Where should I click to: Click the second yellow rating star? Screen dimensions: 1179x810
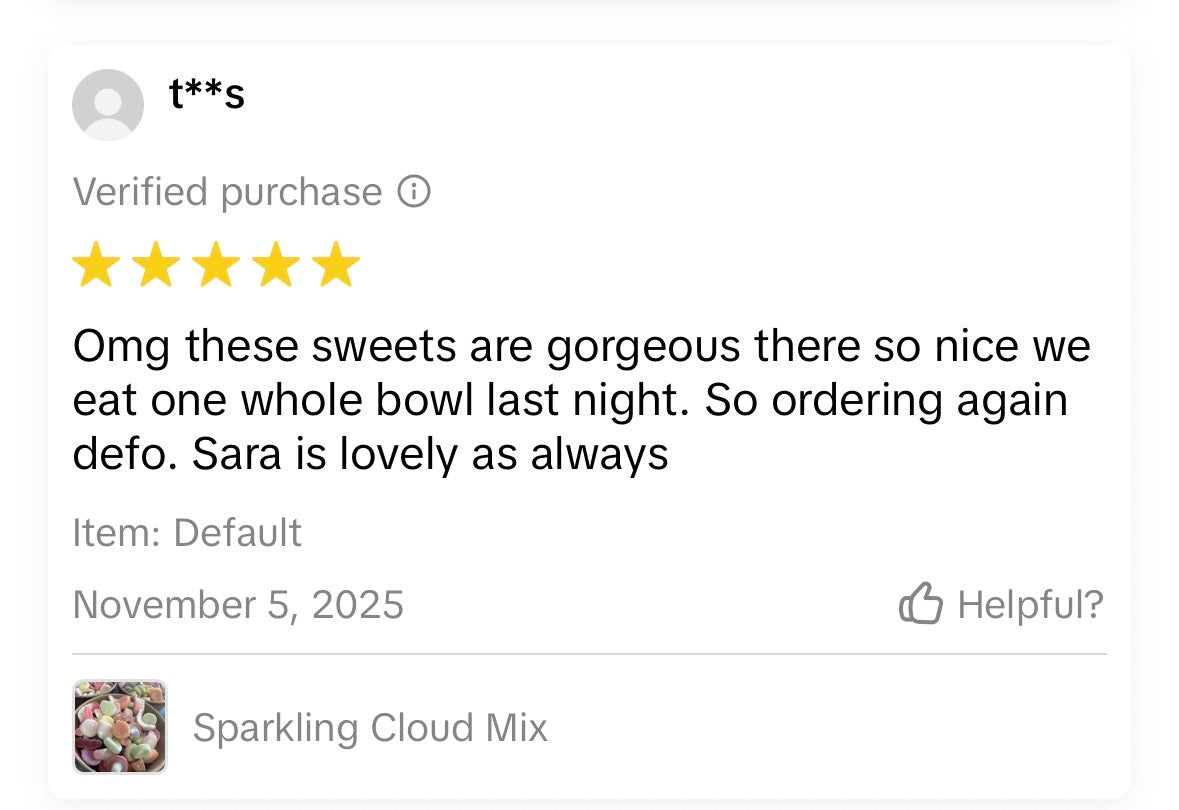point(156,265)
